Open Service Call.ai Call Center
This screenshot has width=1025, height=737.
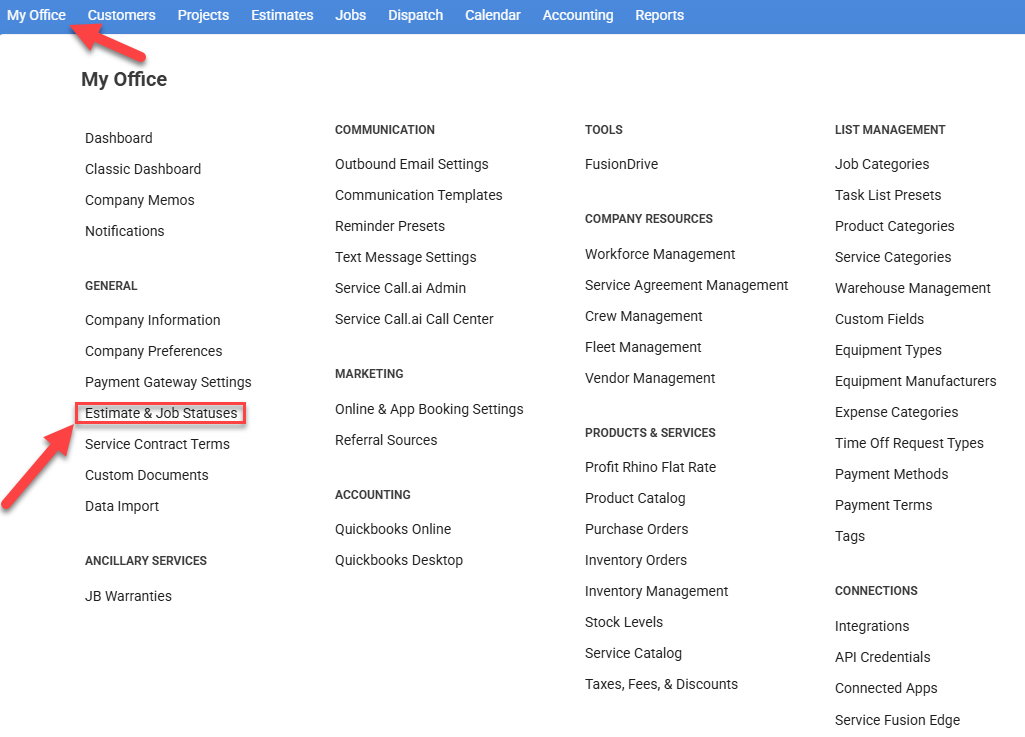tap(414, 319)
